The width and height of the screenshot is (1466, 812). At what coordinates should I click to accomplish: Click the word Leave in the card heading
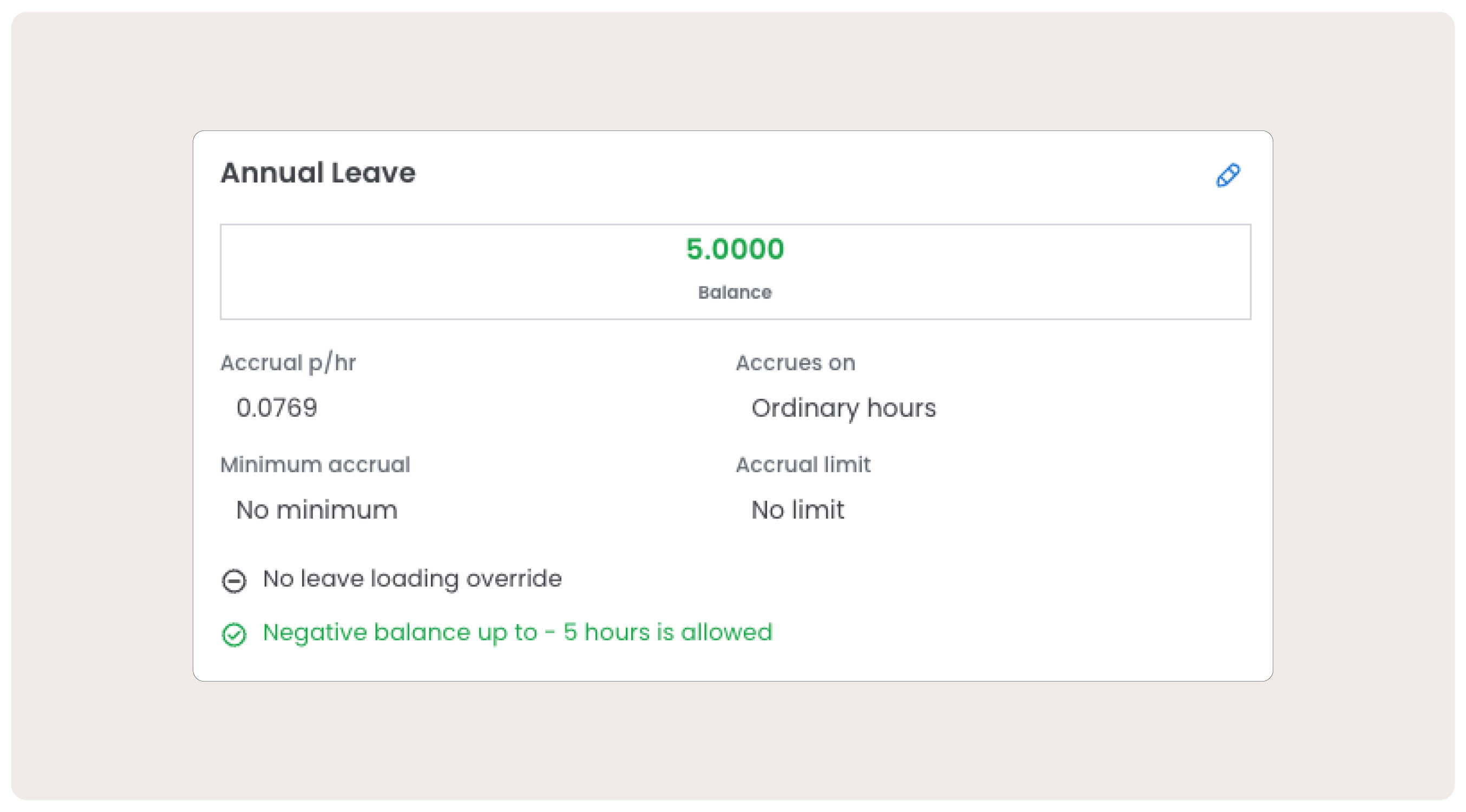point(374,173)
